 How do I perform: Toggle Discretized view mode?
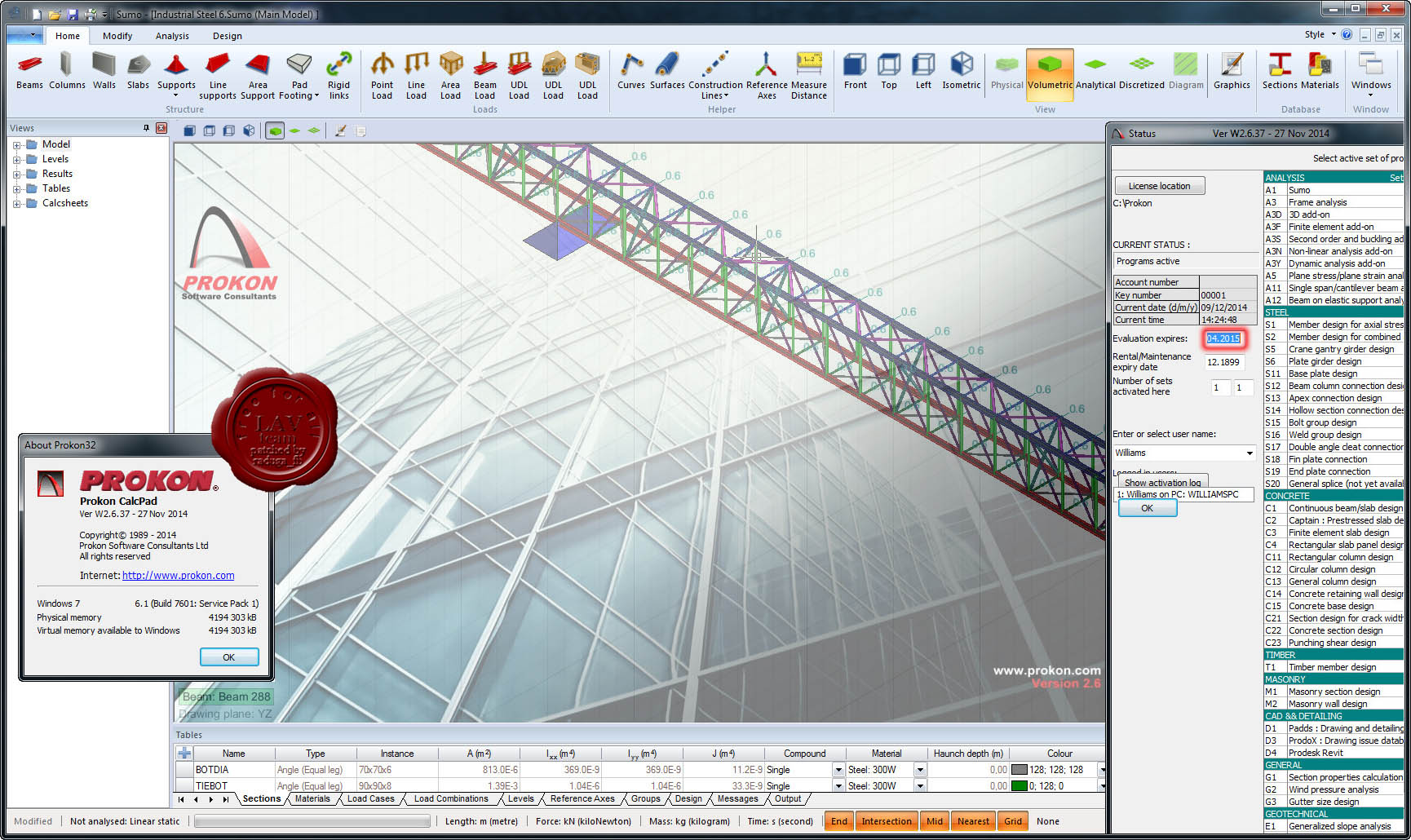(1142, 71)
